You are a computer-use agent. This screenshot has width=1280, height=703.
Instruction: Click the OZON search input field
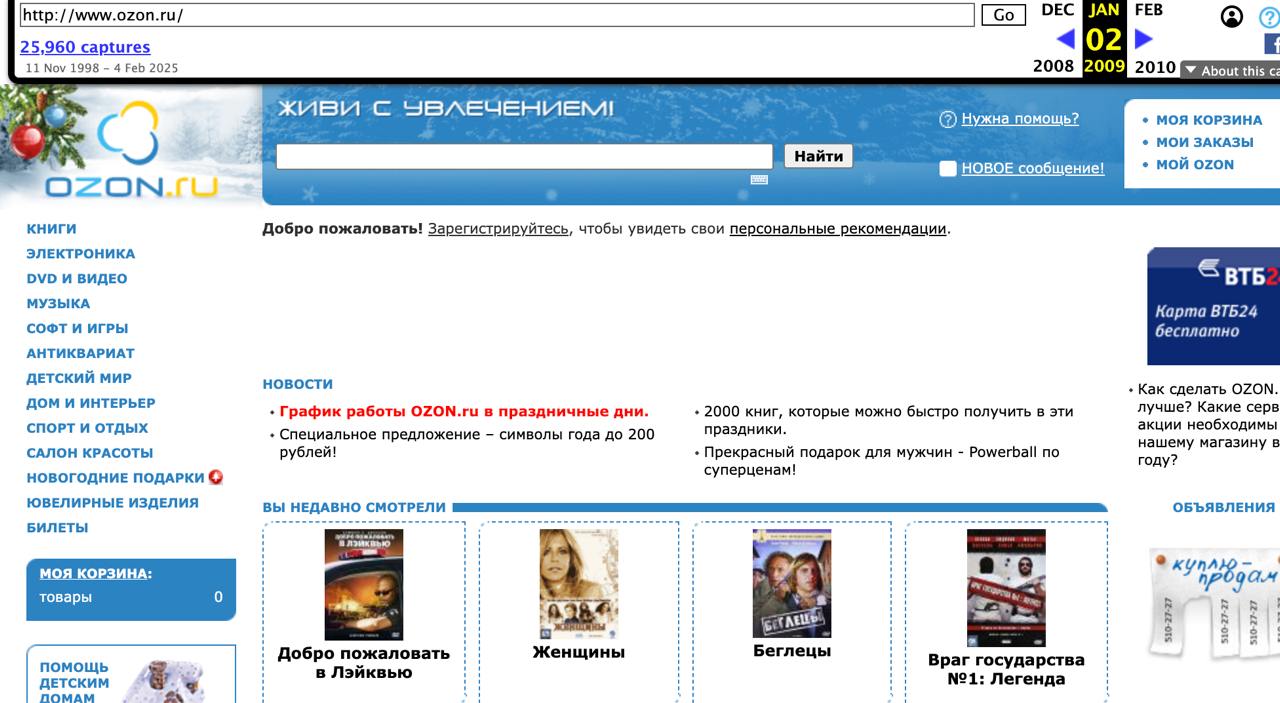524,156
